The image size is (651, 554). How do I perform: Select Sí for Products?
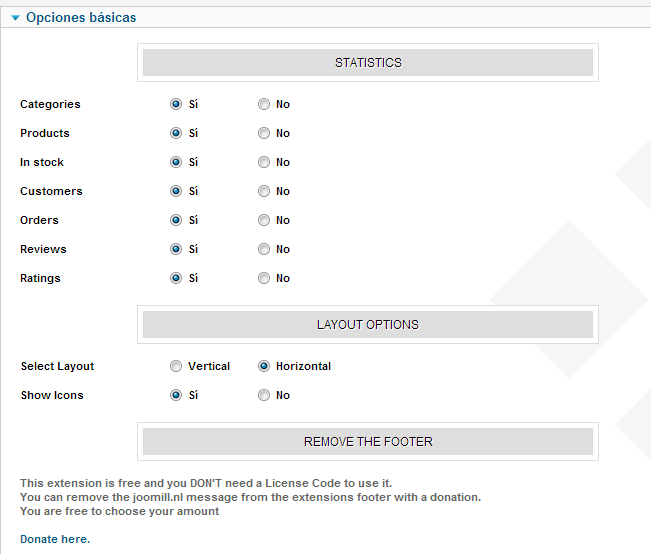[x=176, y=133]
